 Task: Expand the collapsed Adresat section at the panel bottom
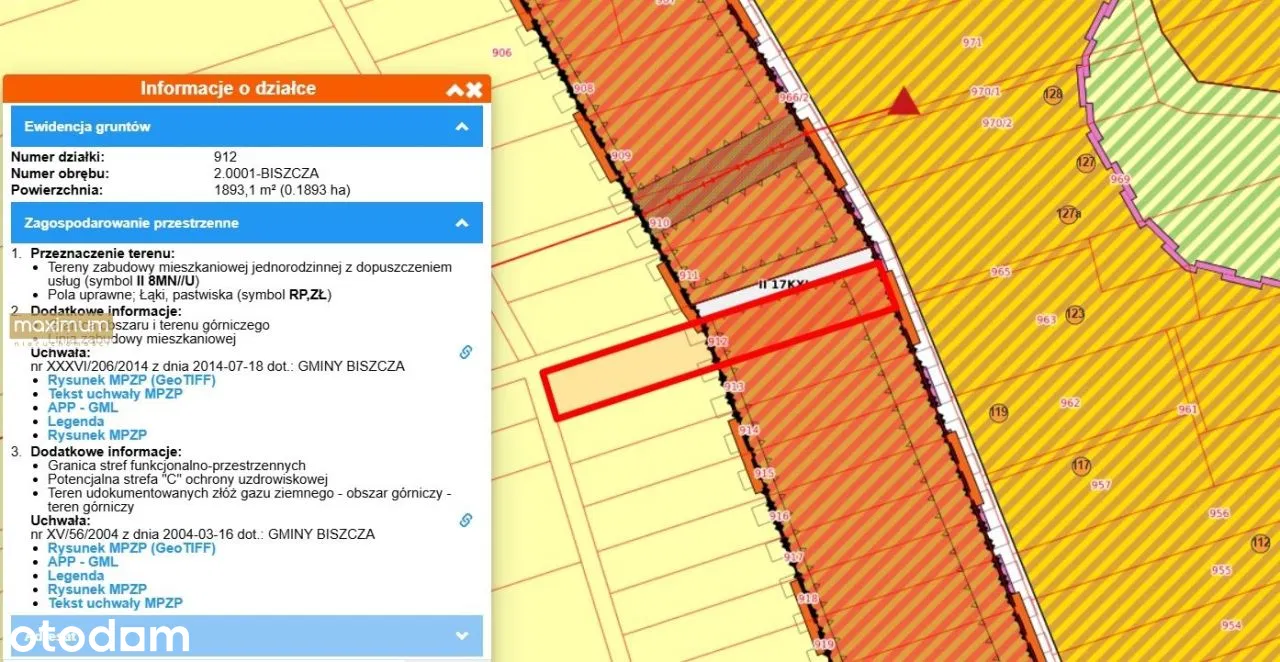pyautogui.click(x=462, y=635)
